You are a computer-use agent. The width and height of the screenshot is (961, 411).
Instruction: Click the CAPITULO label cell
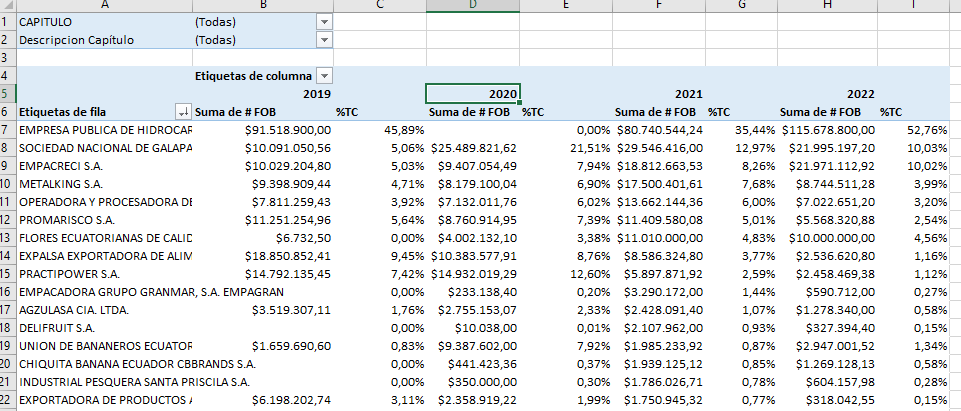coord(105,22)
